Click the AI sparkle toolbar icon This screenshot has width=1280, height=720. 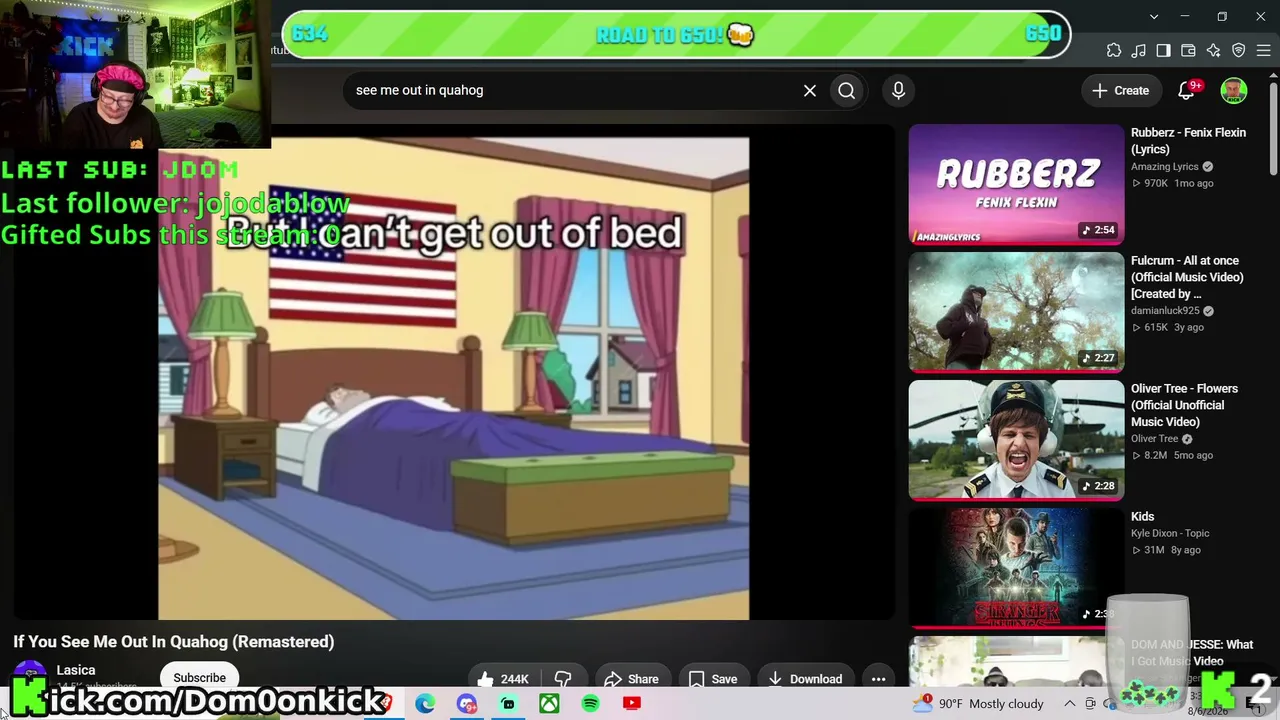[x=1214, y=51]
